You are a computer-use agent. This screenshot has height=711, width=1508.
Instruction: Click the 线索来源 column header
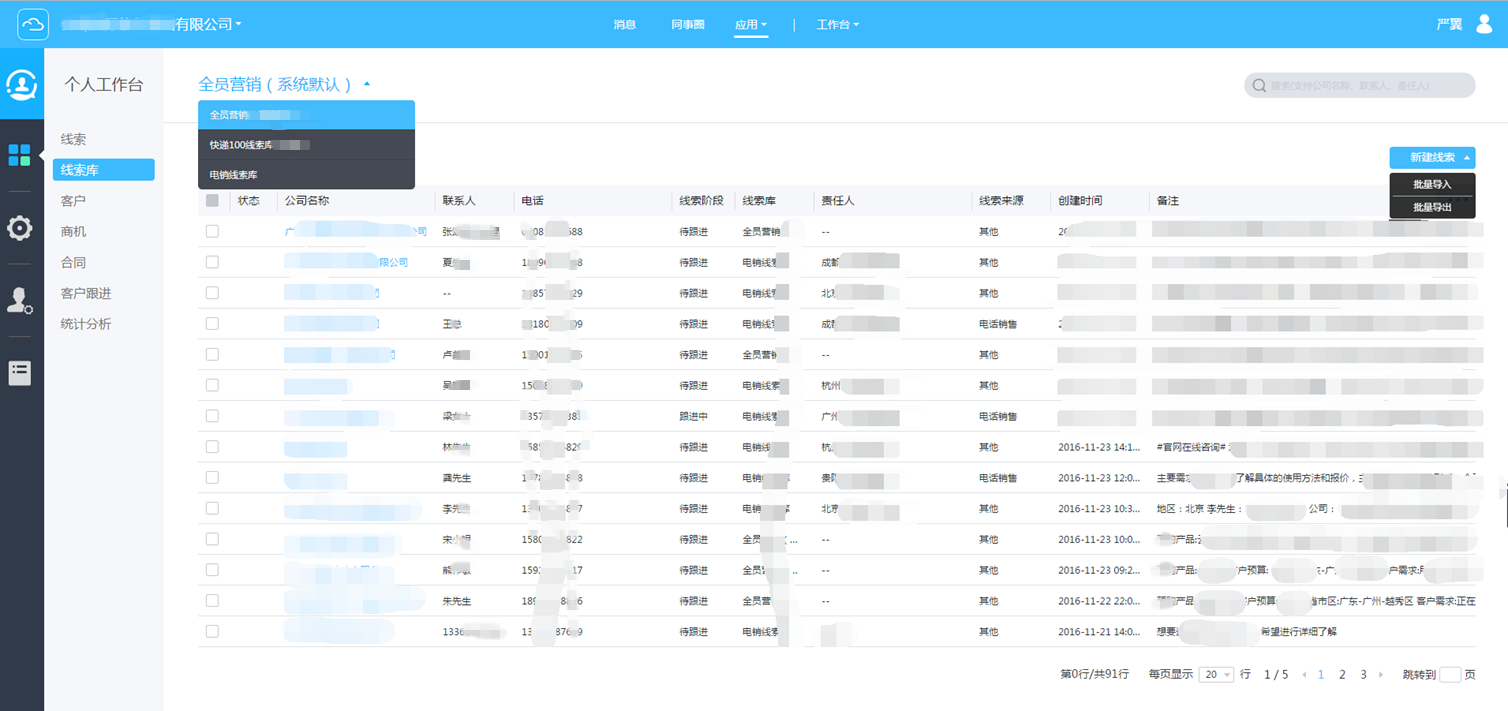pos(1001,201)
